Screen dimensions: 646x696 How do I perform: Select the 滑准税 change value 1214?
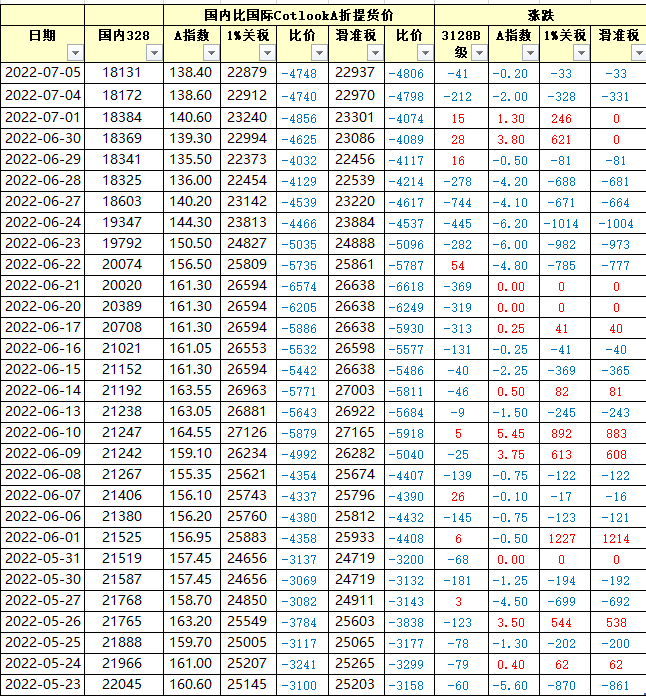pos(618,538)
